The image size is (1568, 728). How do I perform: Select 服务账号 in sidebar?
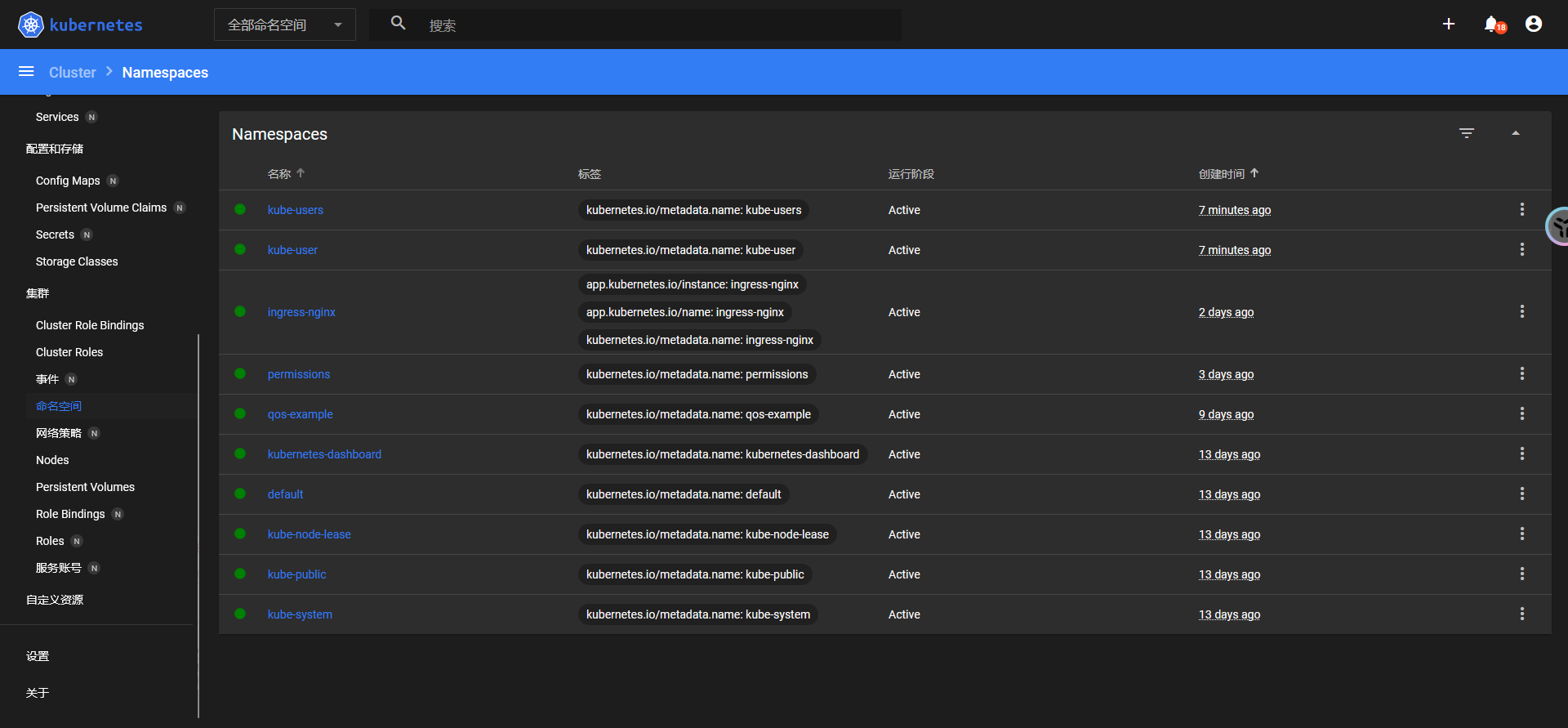[59, 568]
